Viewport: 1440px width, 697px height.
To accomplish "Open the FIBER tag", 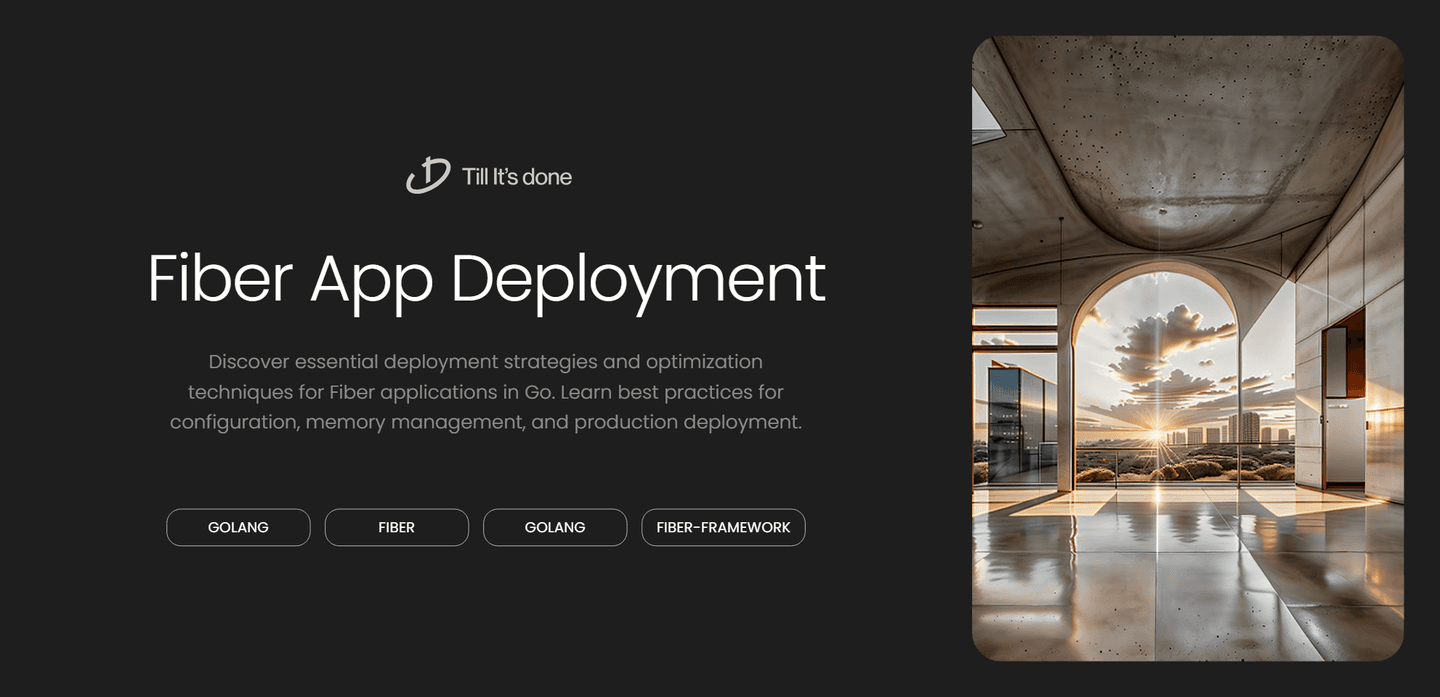I will [x=396, y=527].
